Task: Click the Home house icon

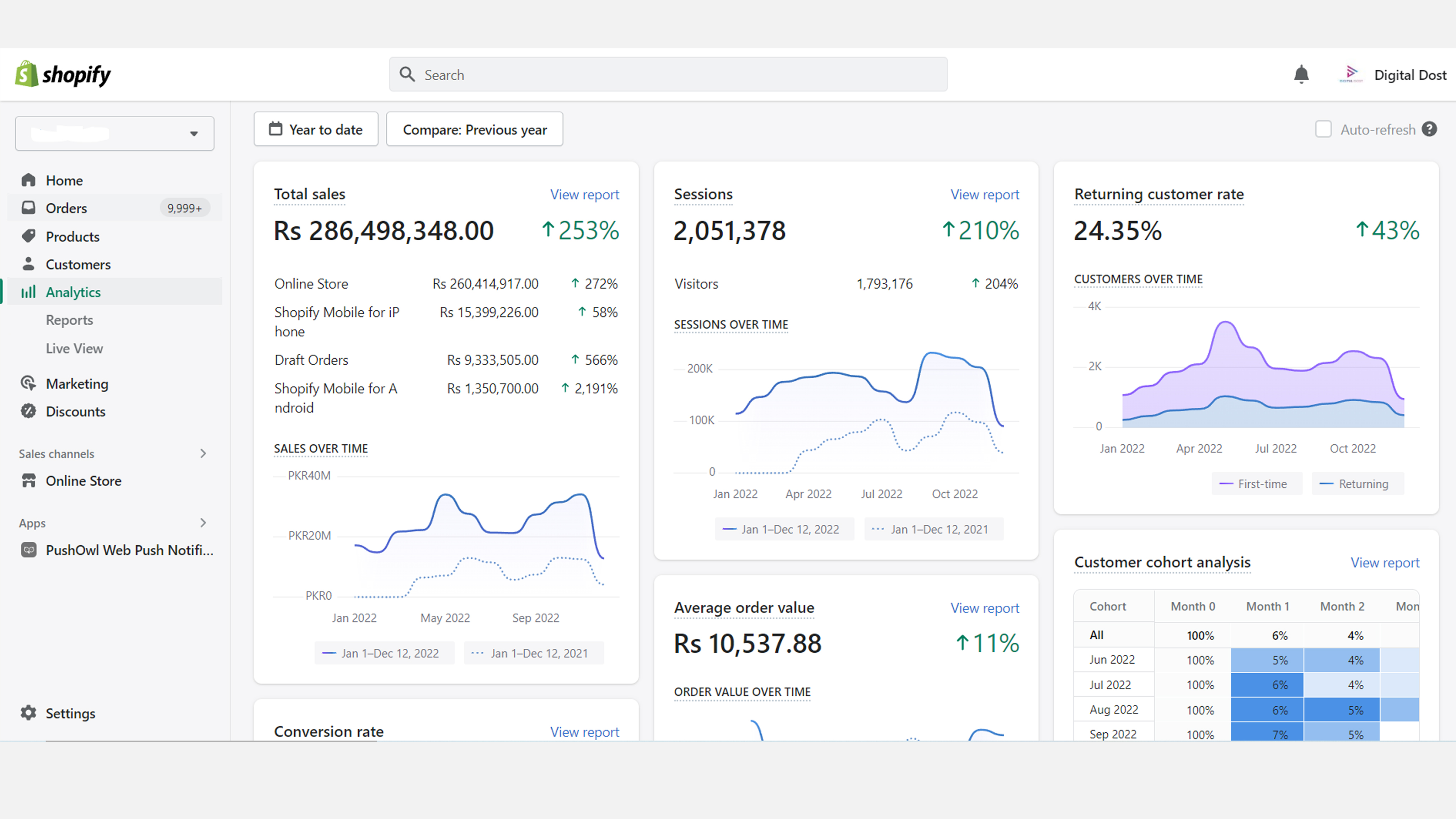Action: pyautogui.click(x=28, y=180)
